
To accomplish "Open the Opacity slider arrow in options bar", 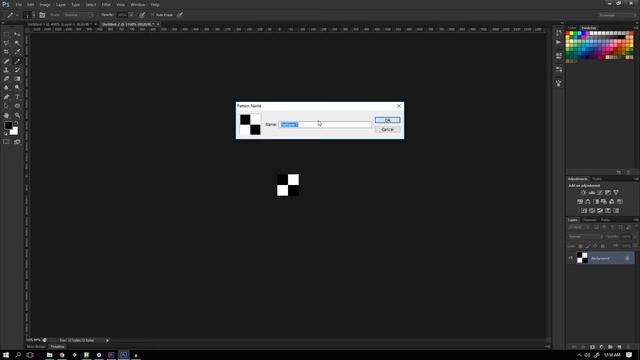I will 131,15.
